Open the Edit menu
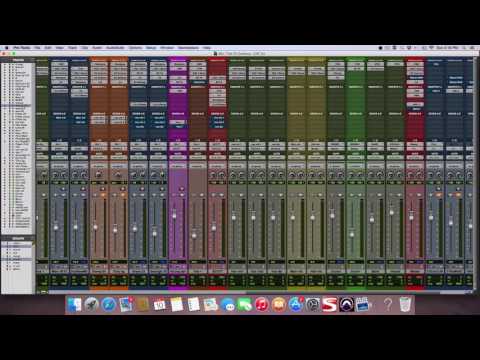 tap(48, 48)
